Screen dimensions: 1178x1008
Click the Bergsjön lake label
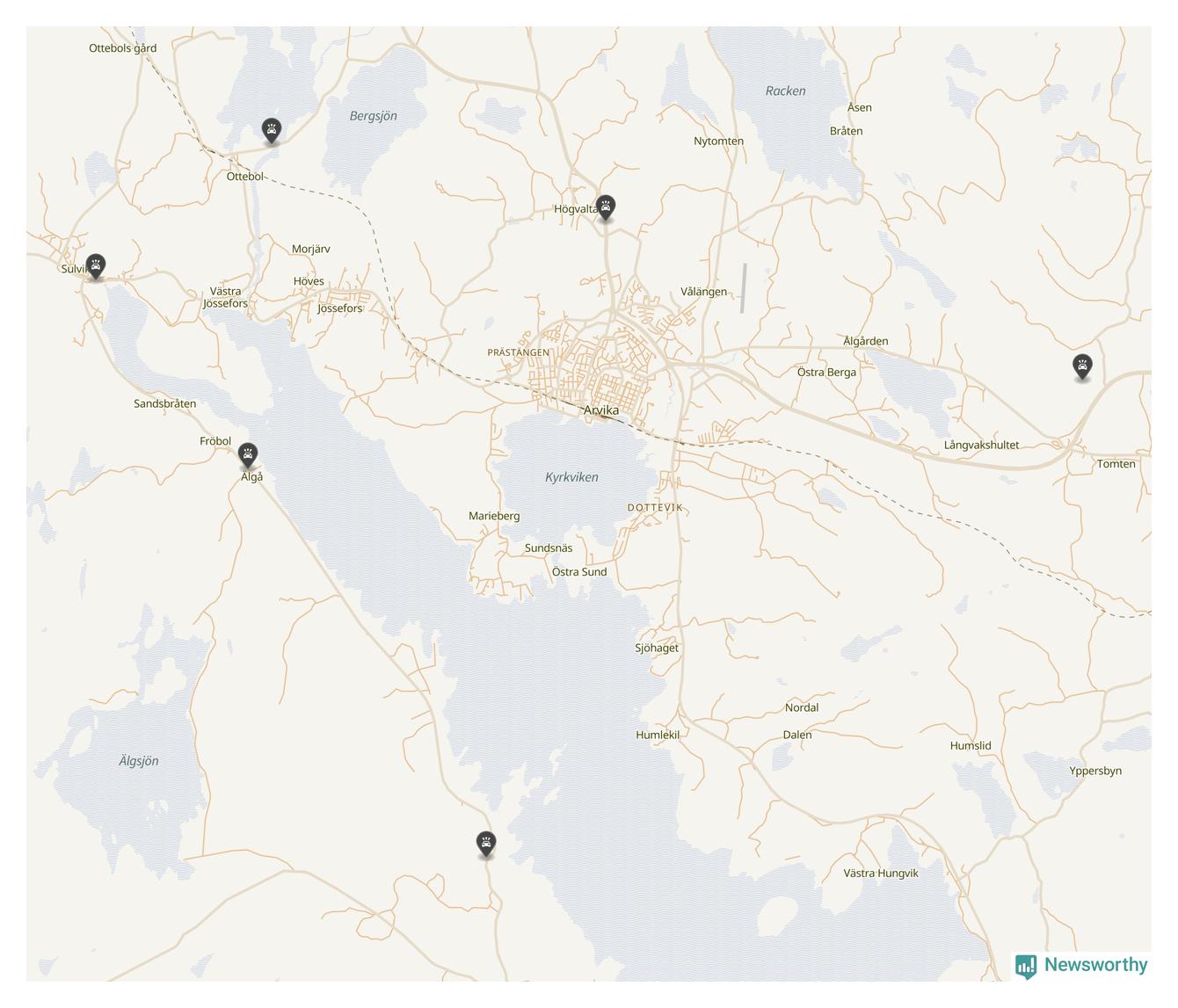(374, 116)
